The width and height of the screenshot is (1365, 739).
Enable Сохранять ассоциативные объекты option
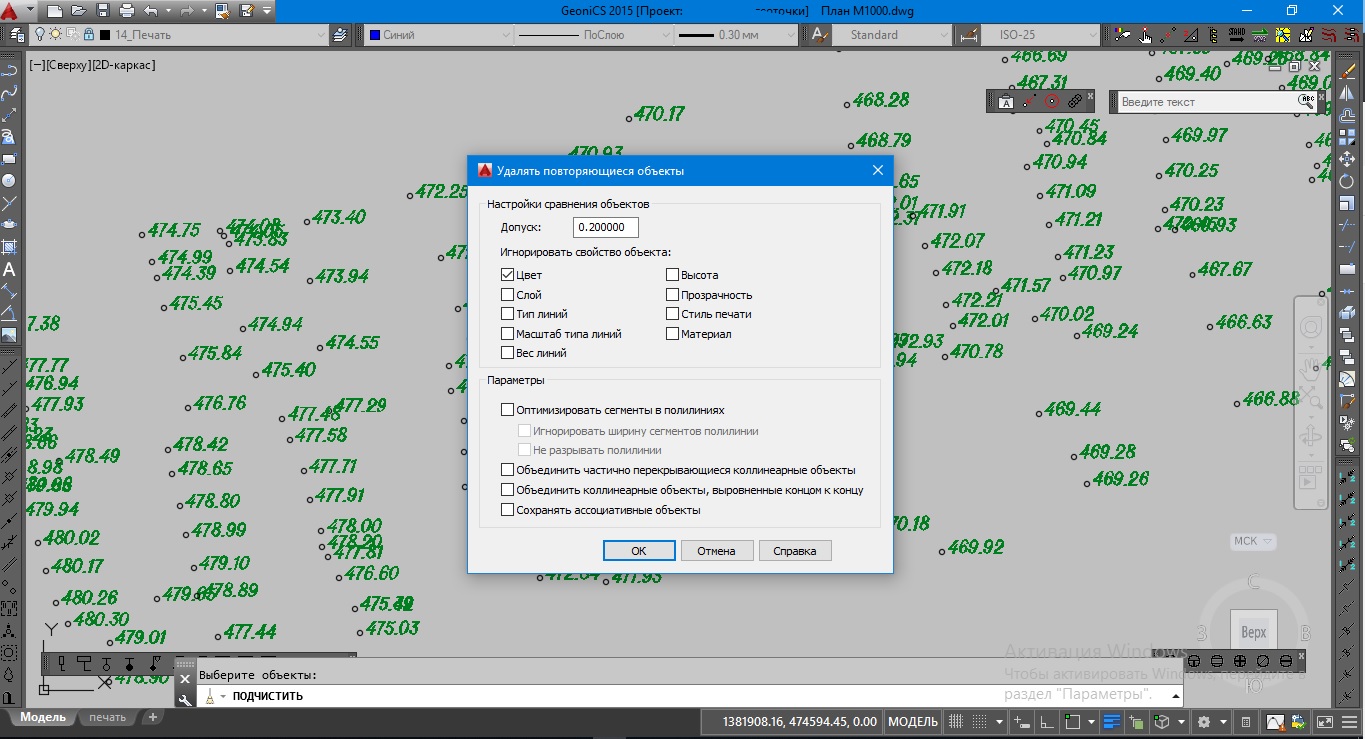tap(507, 510)
